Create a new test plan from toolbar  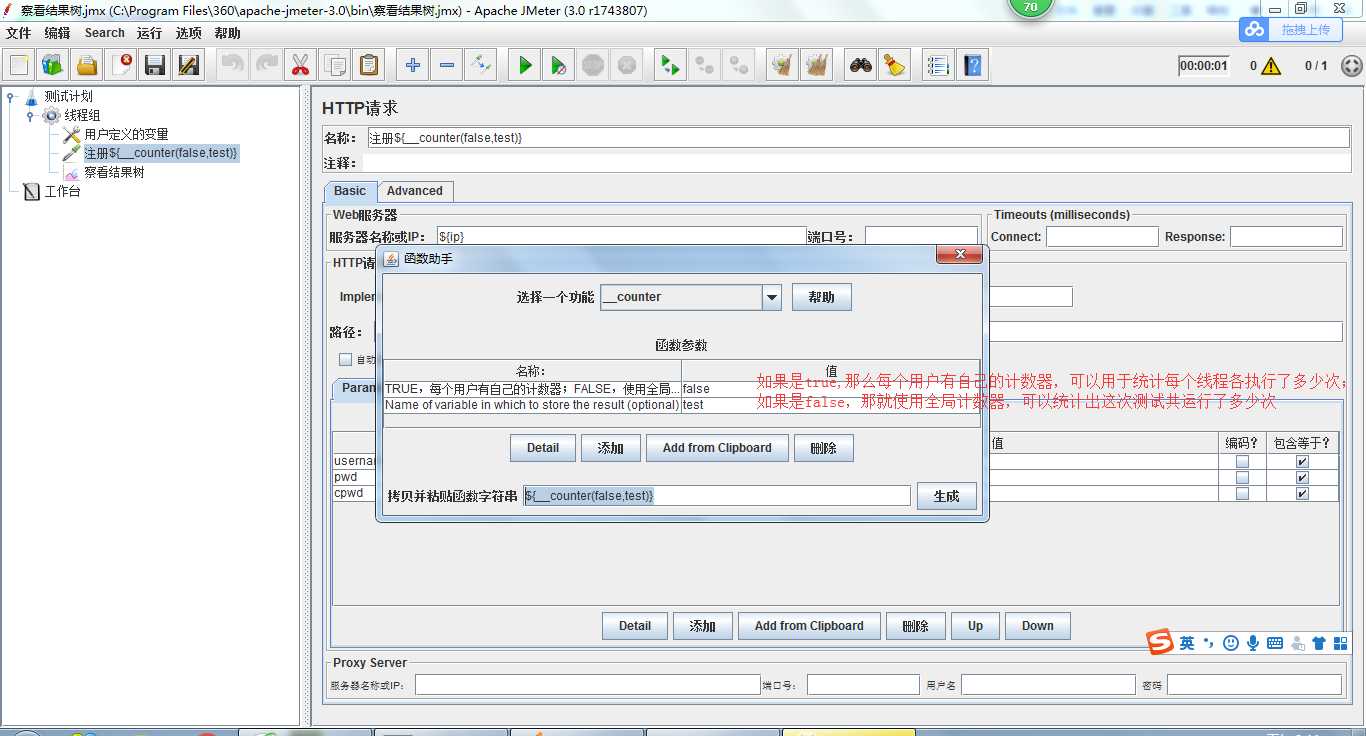[x=19, y=66]
